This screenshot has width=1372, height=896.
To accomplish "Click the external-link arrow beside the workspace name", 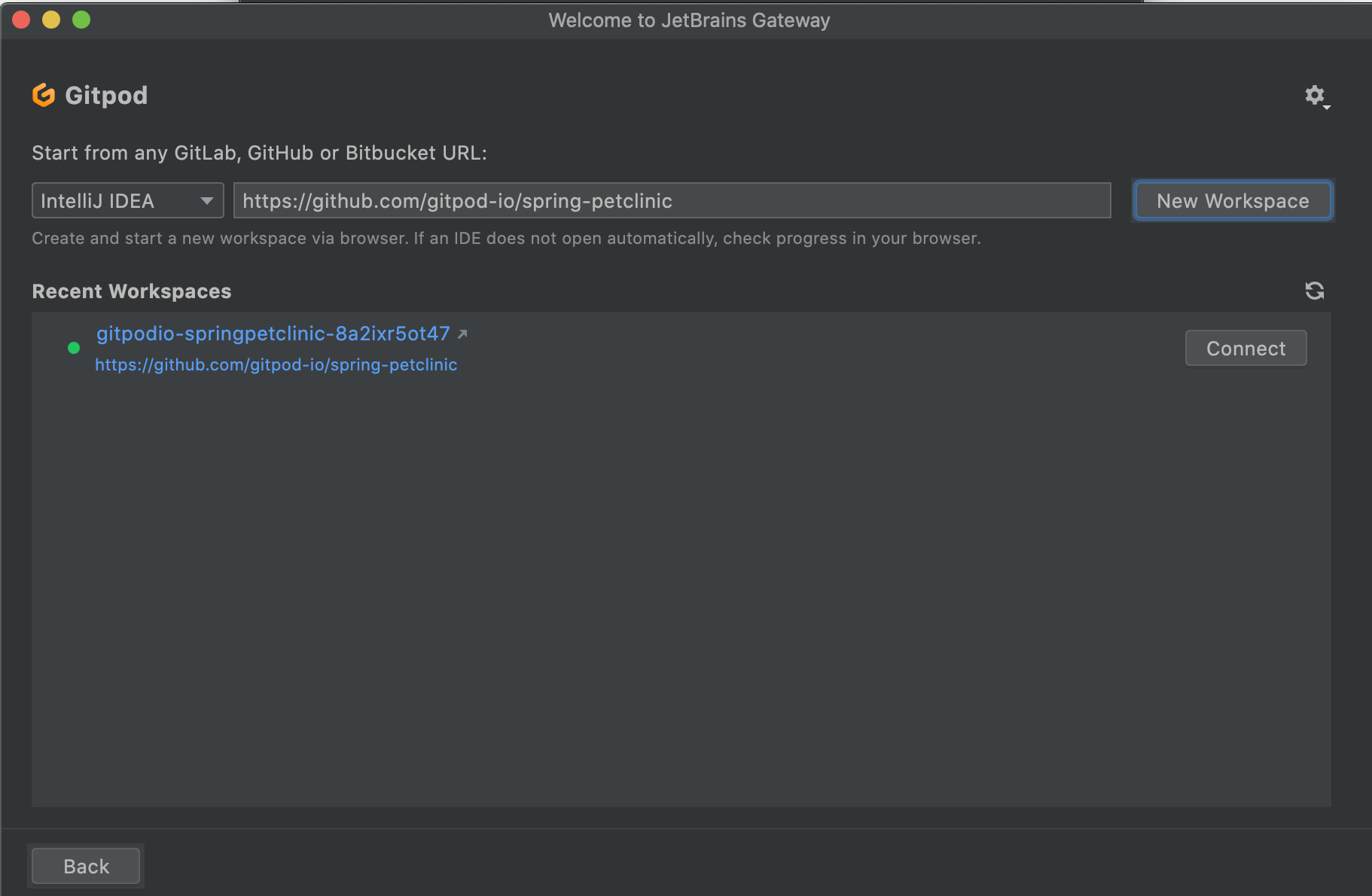I will click(462, 334).
